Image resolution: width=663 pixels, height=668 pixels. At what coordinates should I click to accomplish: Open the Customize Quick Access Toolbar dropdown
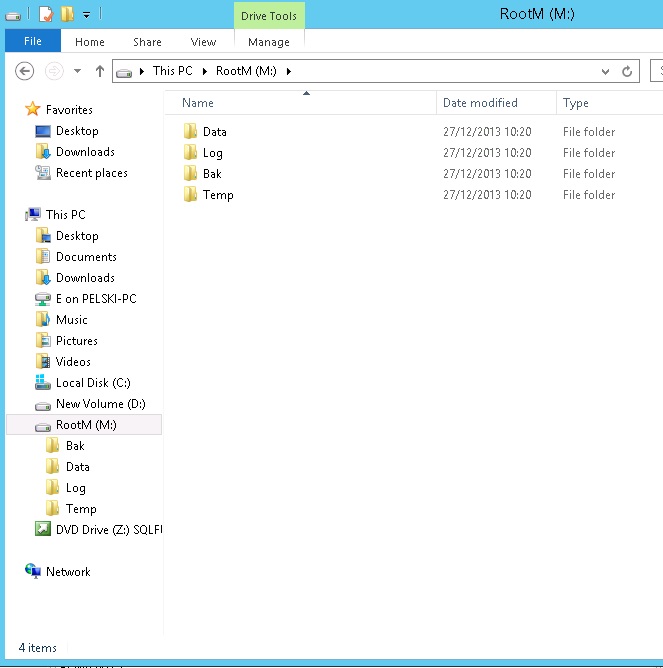[86, 16]
